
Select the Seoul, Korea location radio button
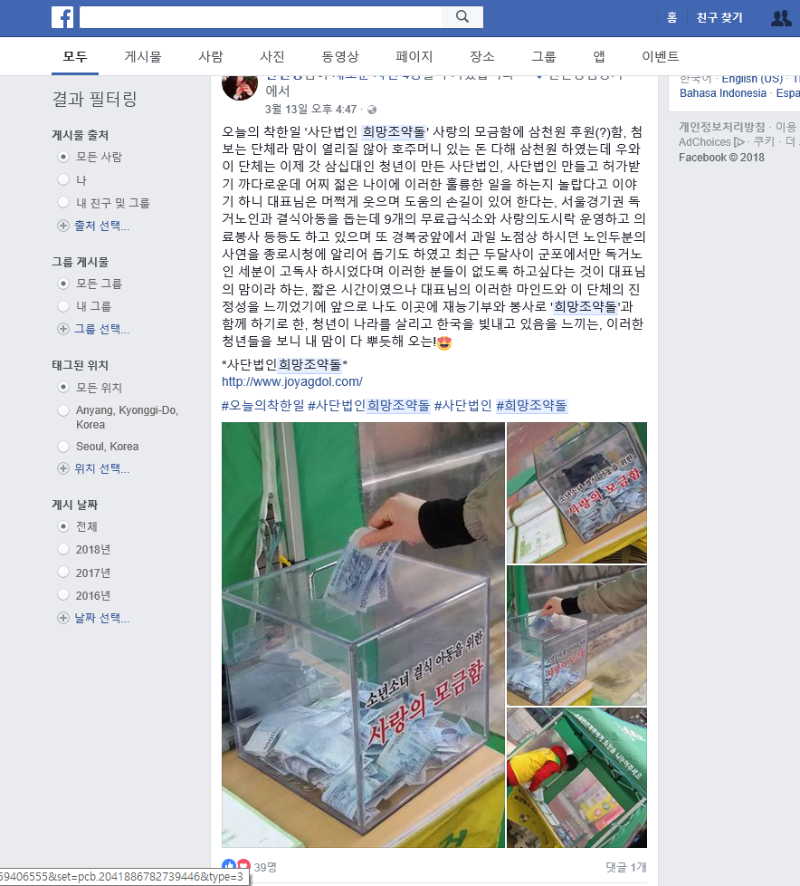coord(63,446)
